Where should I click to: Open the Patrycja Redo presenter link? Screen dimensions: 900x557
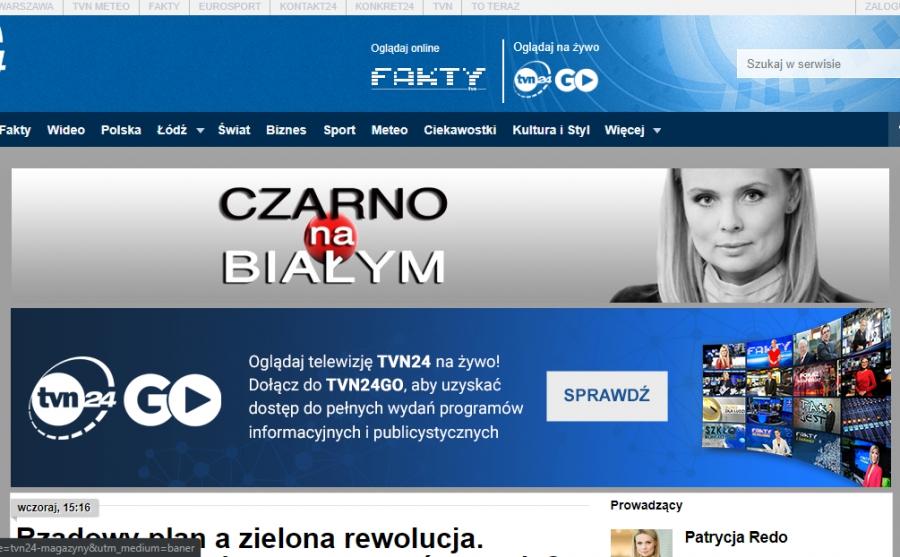tap(736, 537)
